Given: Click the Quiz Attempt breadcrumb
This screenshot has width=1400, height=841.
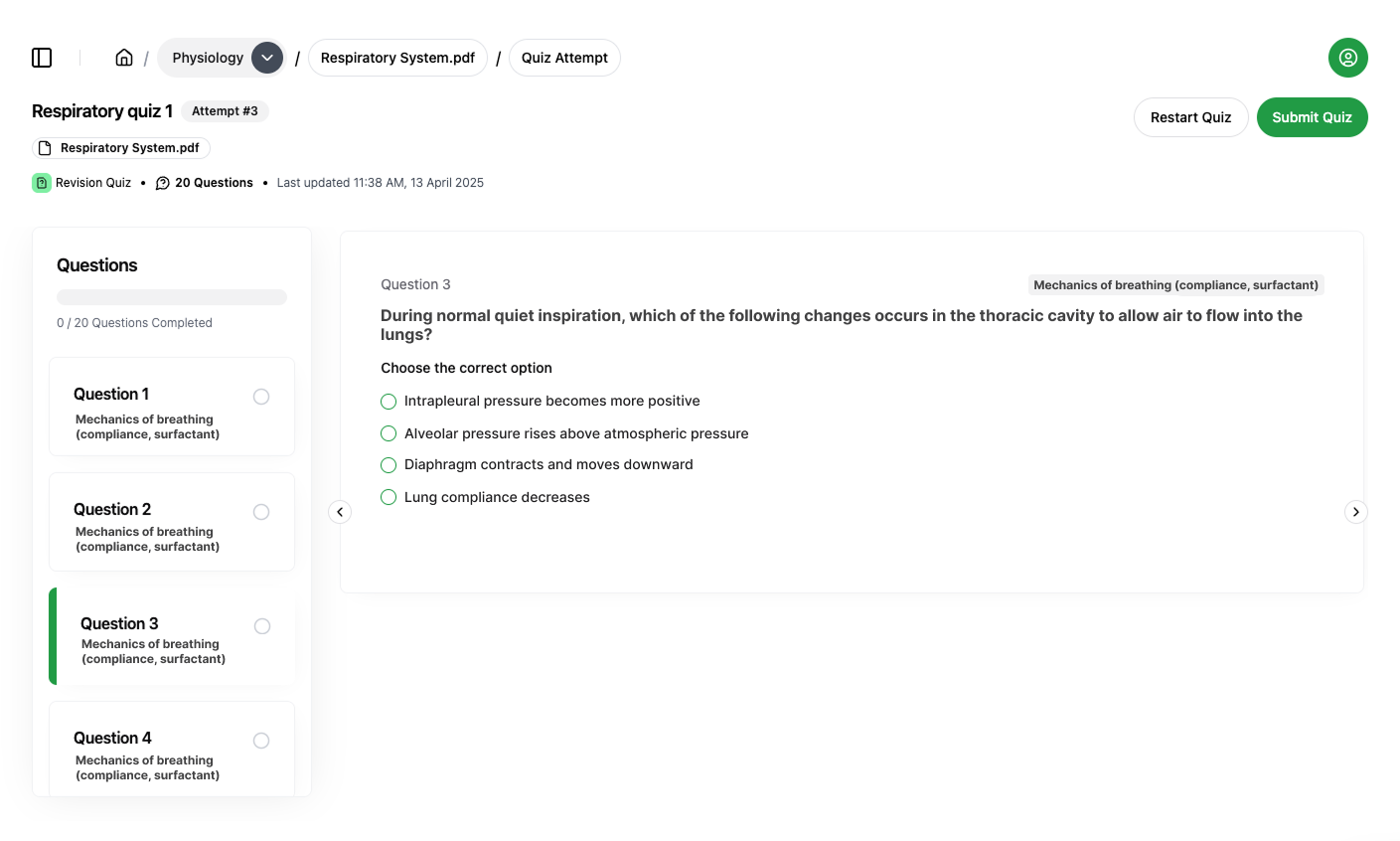Looking at the screenshot, I should 564,58.
